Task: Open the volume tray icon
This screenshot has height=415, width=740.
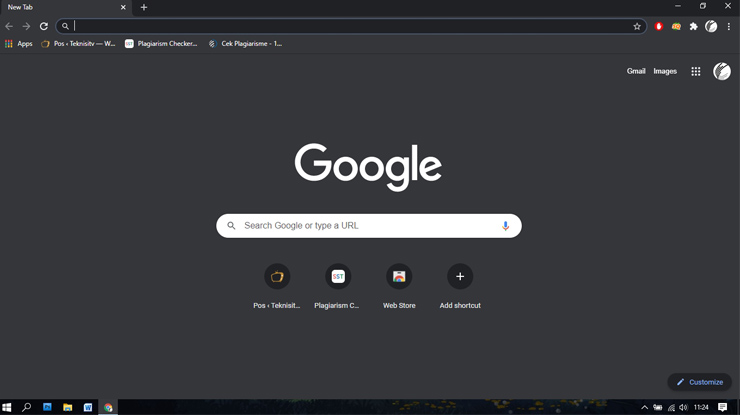Action: coord(683,407)
